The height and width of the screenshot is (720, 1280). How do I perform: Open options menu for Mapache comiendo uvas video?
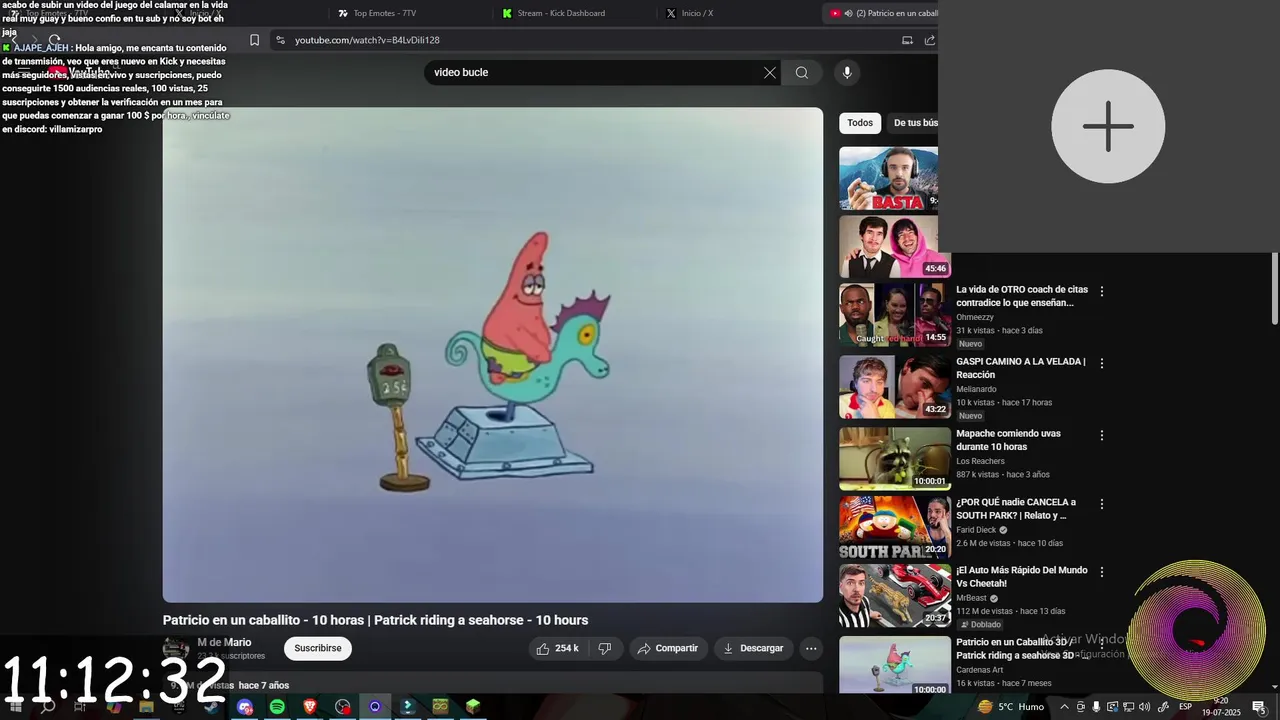[1102, 435]
